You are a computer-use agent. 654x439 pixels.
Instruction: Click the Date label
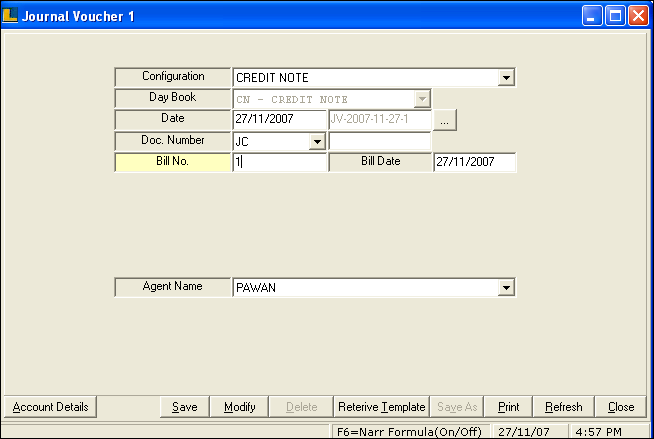pos(173,119)
